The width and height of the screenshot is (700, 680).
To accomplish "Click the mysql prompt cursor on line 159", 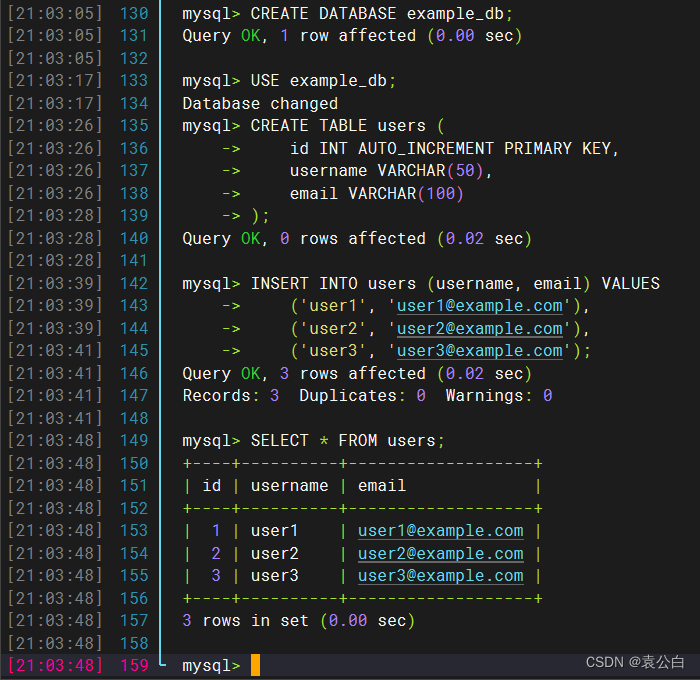I will coord(255,665).
